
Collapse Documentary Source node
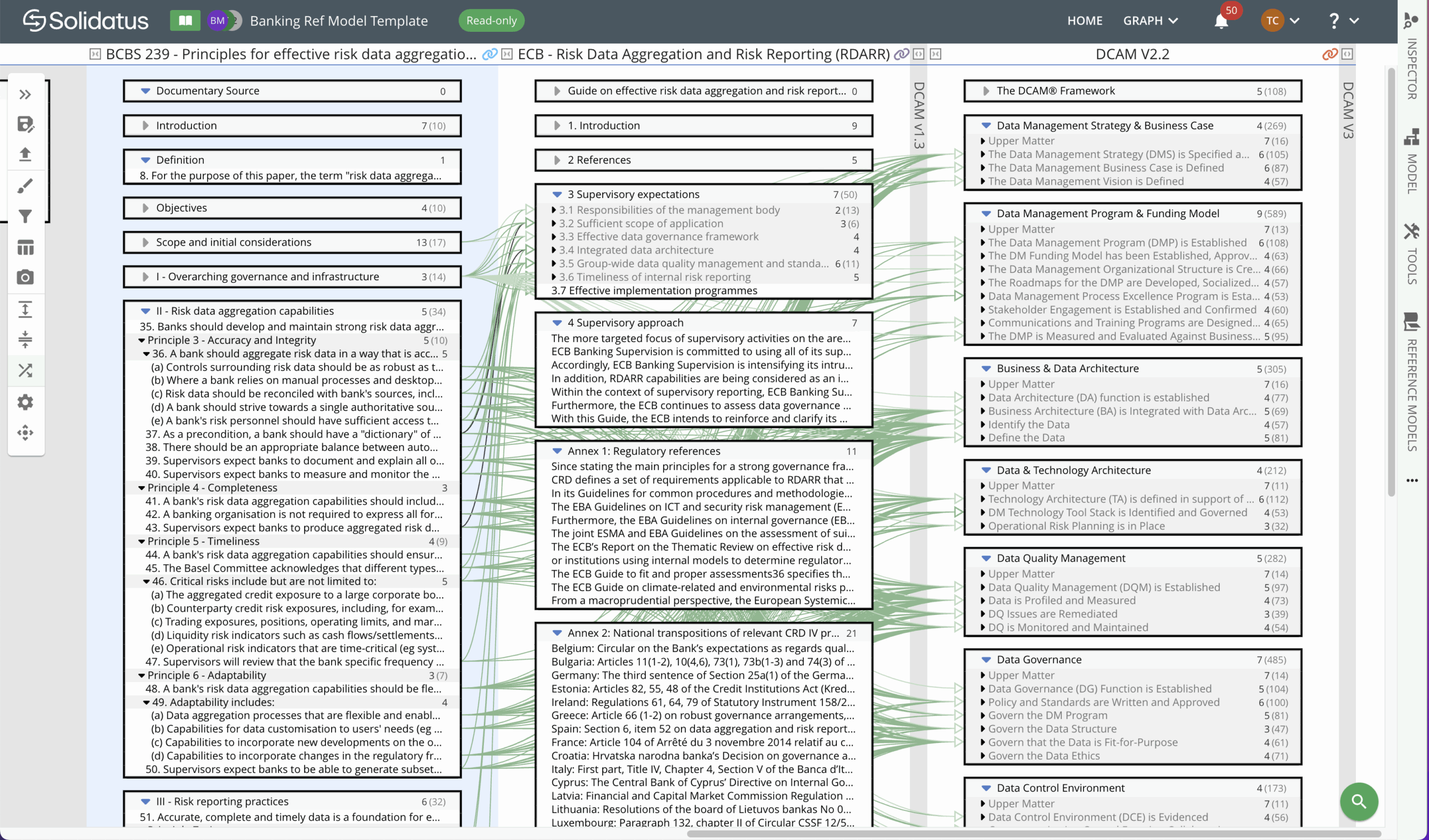coord(145,91)
